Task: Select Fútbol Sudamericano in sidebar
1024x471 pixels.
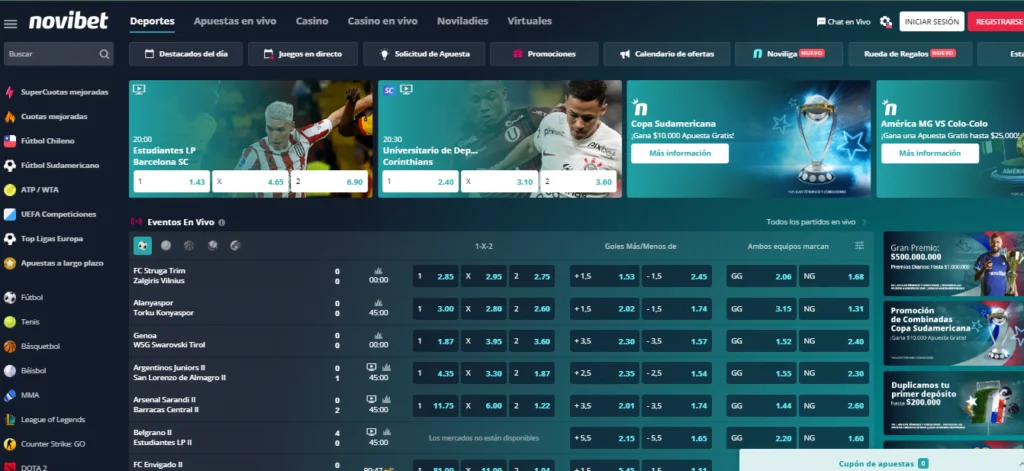Action: click(52, 166)
